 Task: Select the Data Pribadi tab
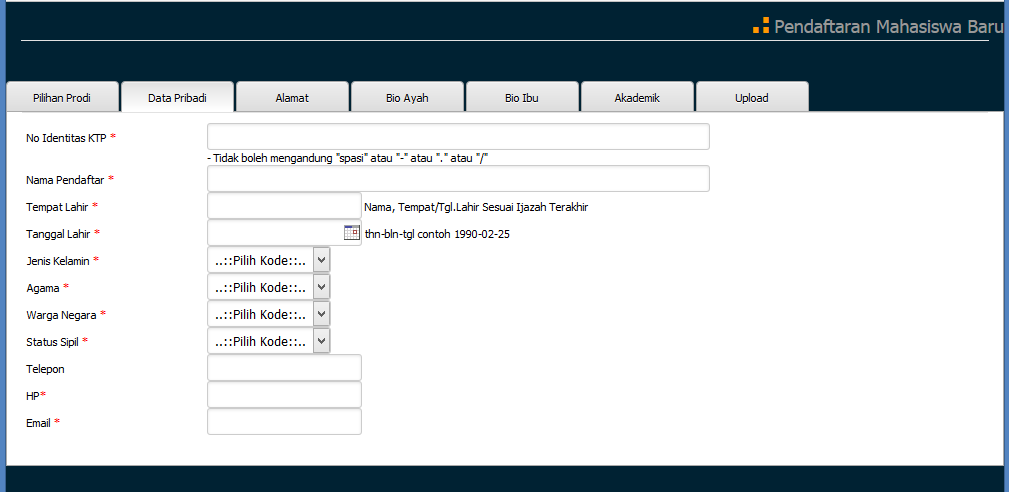pyautogui.click(x=177, y=98)
